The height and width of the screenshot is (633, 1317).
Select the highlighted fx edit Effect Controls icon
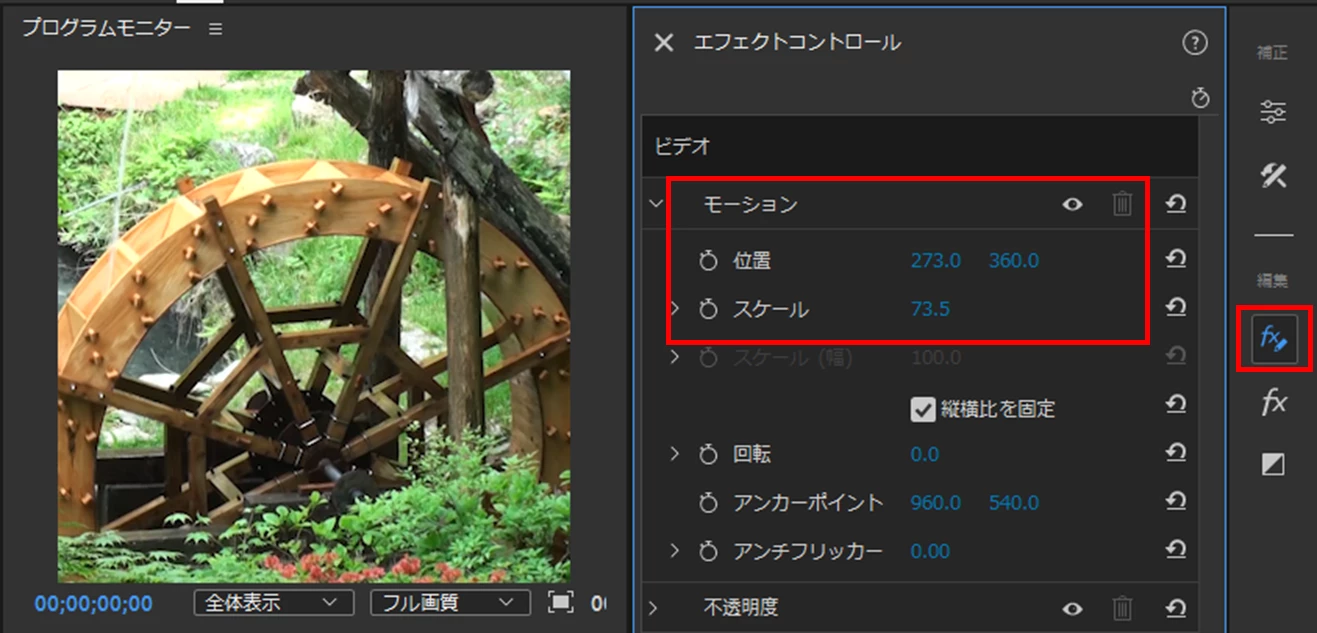[x=1275, y=339]
